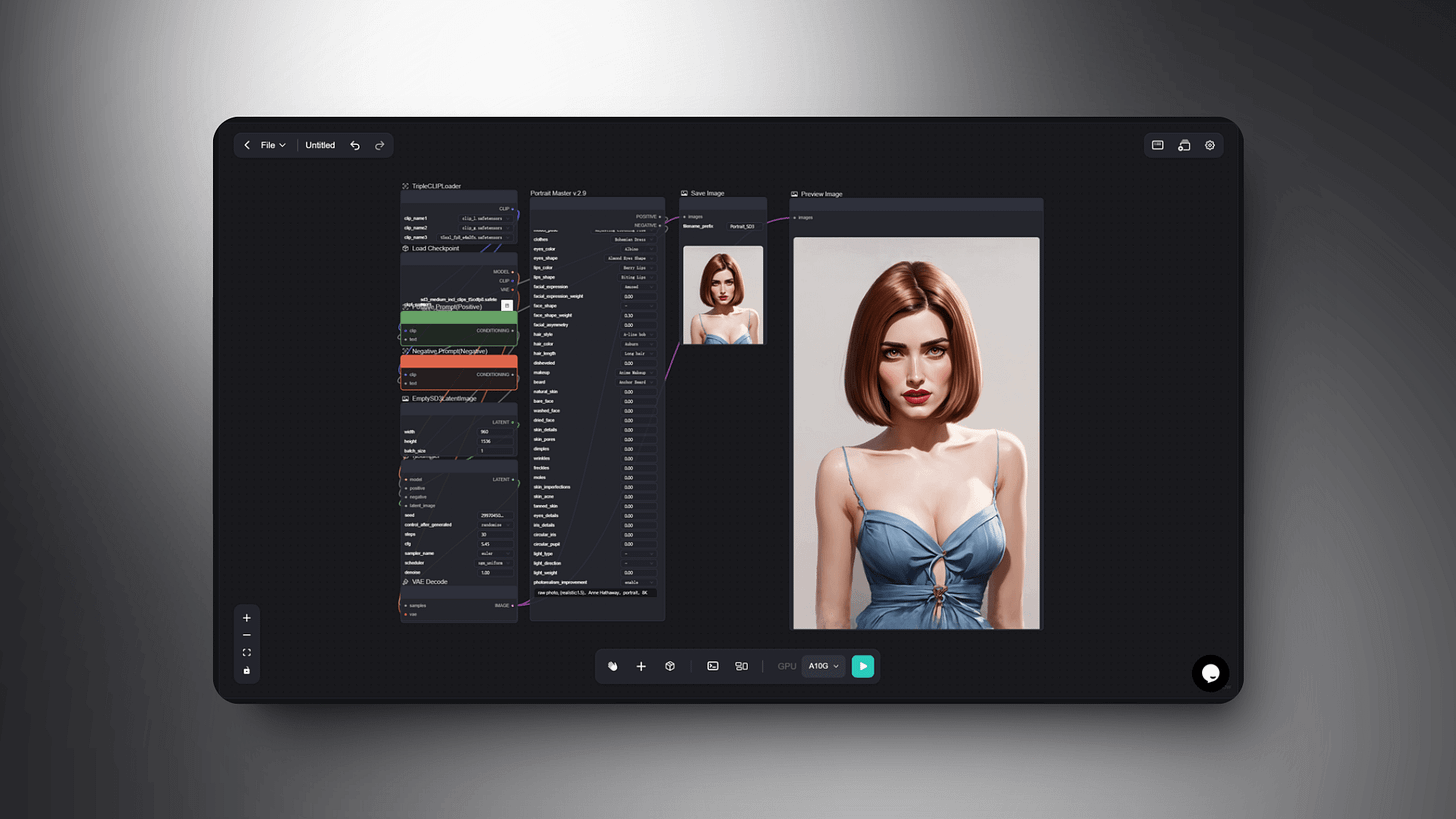Click the denoise value 1.00 field
This screenshot has height=819, width=1456.
[496, 572]
